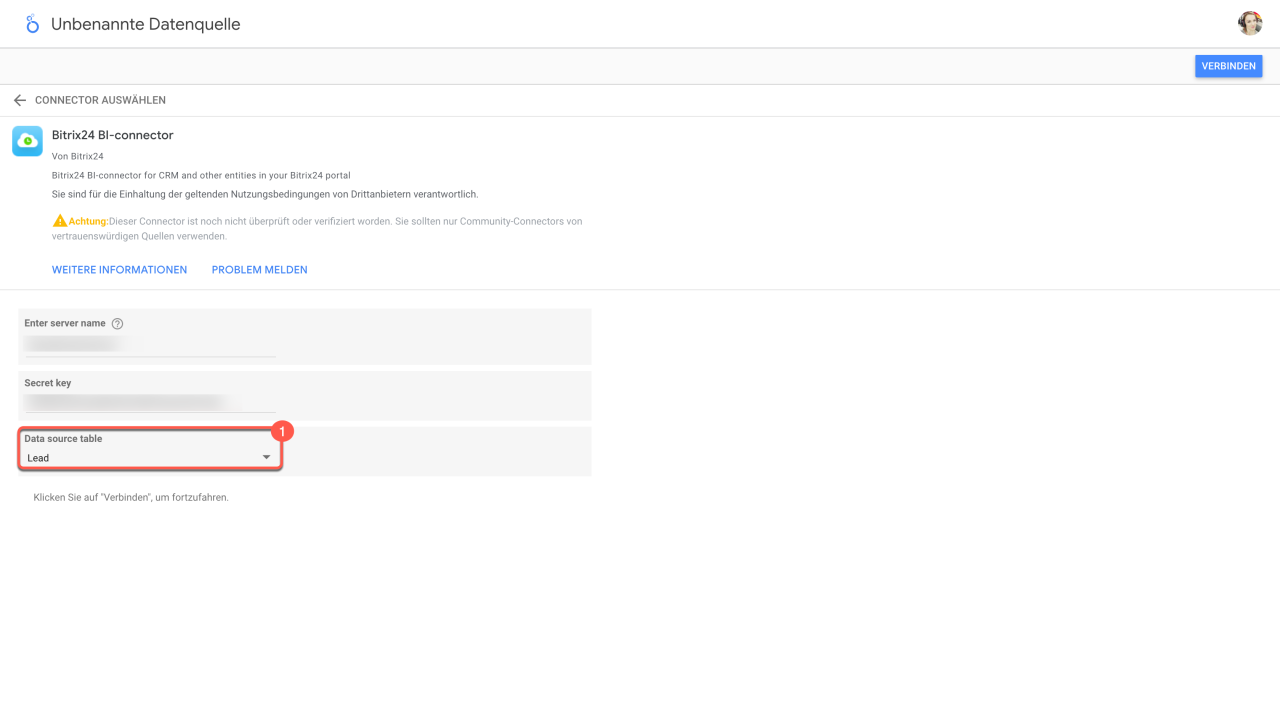The height and width of the screenshot is (707, 1280).
Task: Expand the Data source table dropdown arrow
Action: click(266, 458)
